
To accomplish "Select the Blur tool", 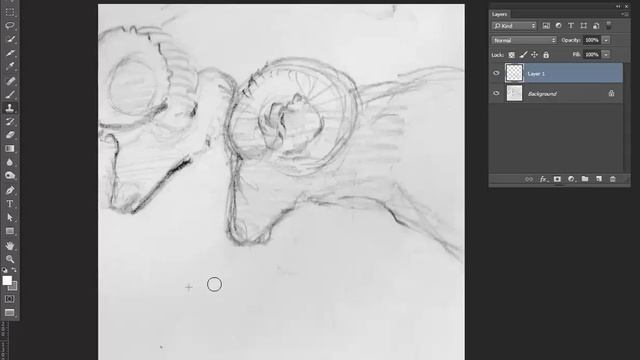I will [x=10, y=162].
